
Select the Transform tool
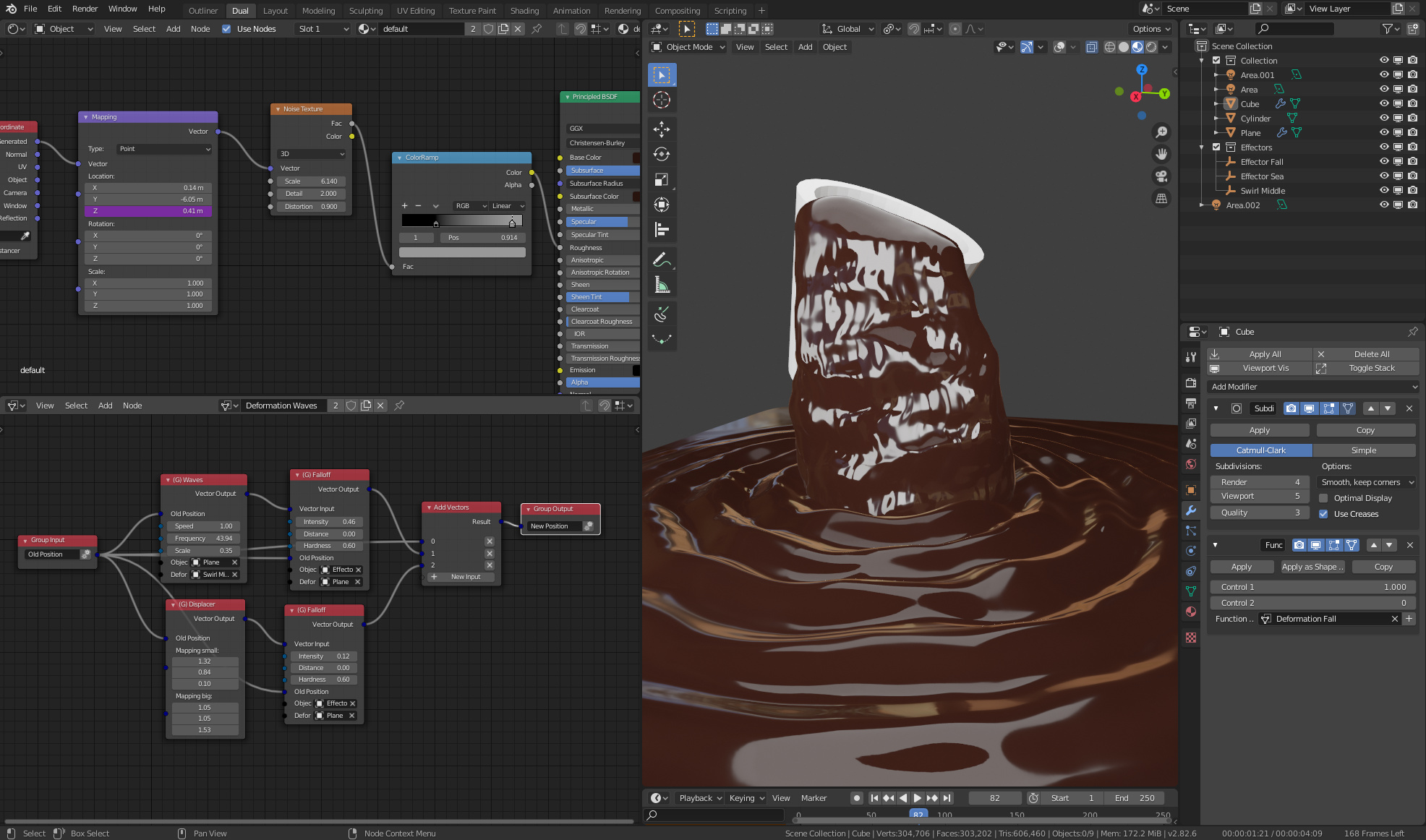[x=662, y=205]
